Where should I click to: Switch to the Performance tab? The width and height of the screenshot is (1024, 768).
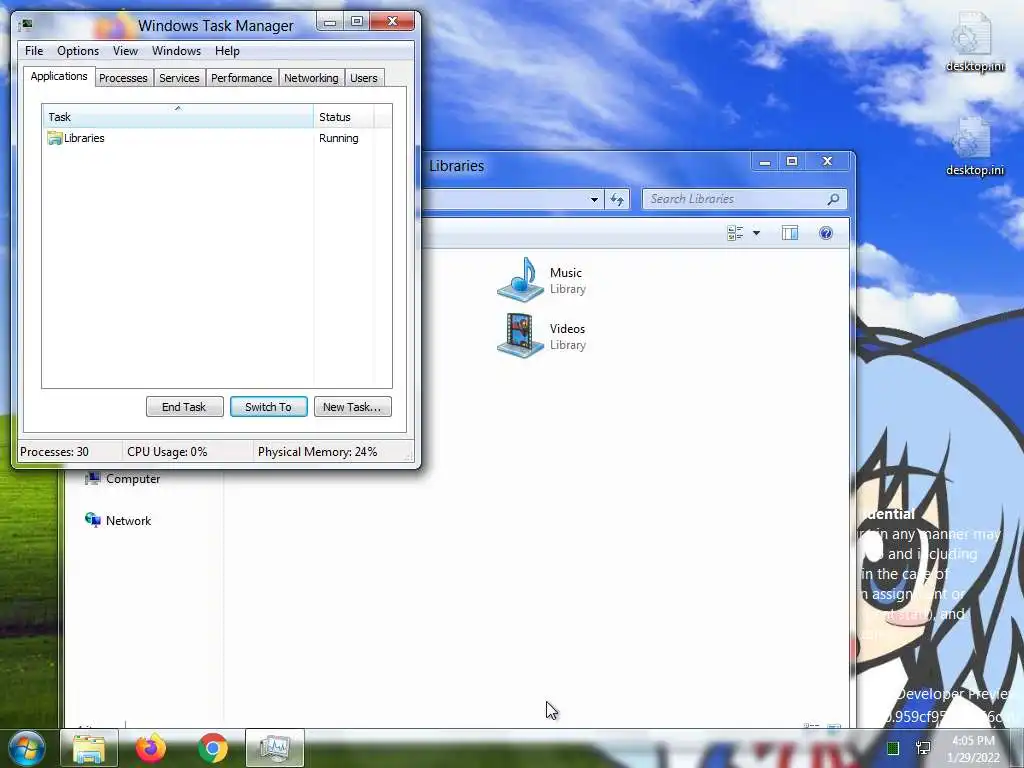tap(242, 78)
